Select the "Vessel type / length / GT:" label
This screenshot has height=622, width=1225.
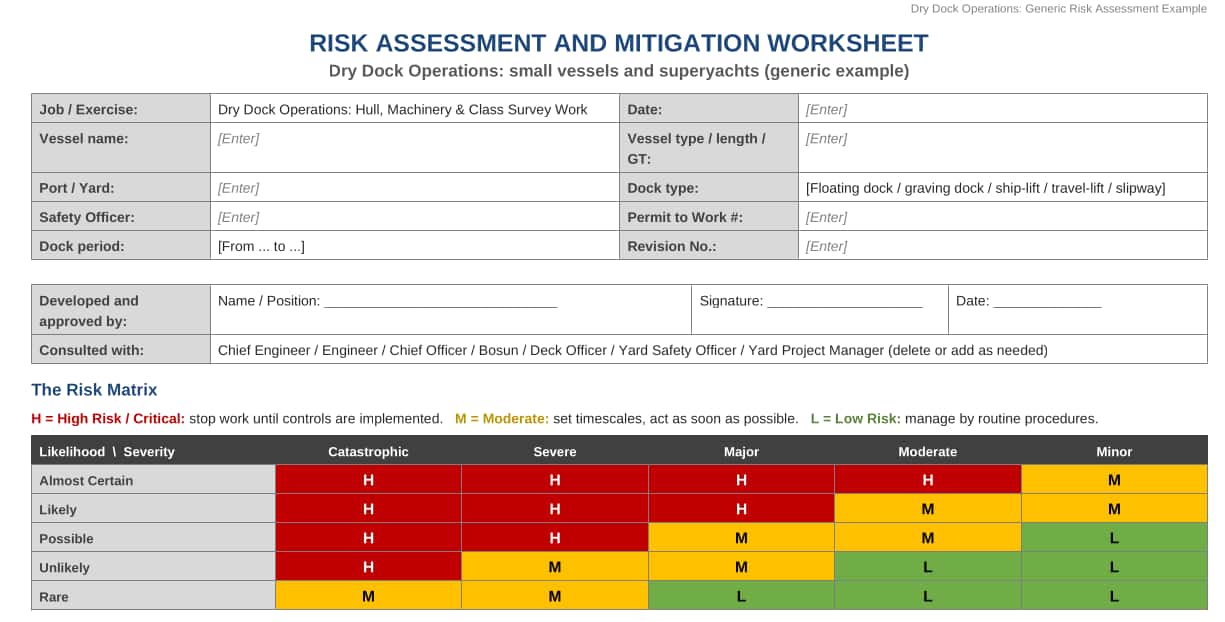coord(709,148)
